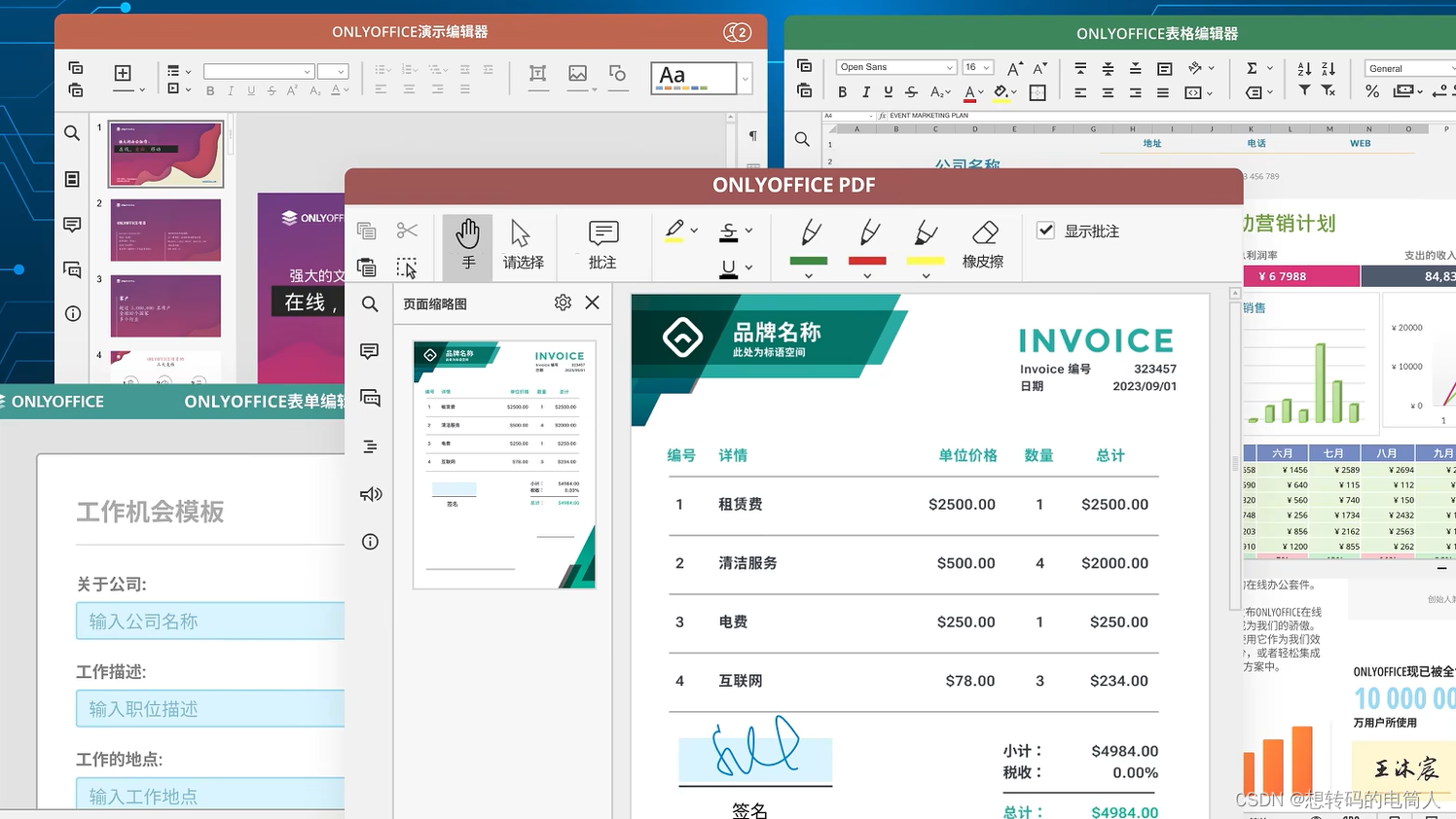Image resolution: width=1456 pixels, height=819 pixels.
Task: Open slides panel icon in presentation sidebar
Action: point(72,179)
